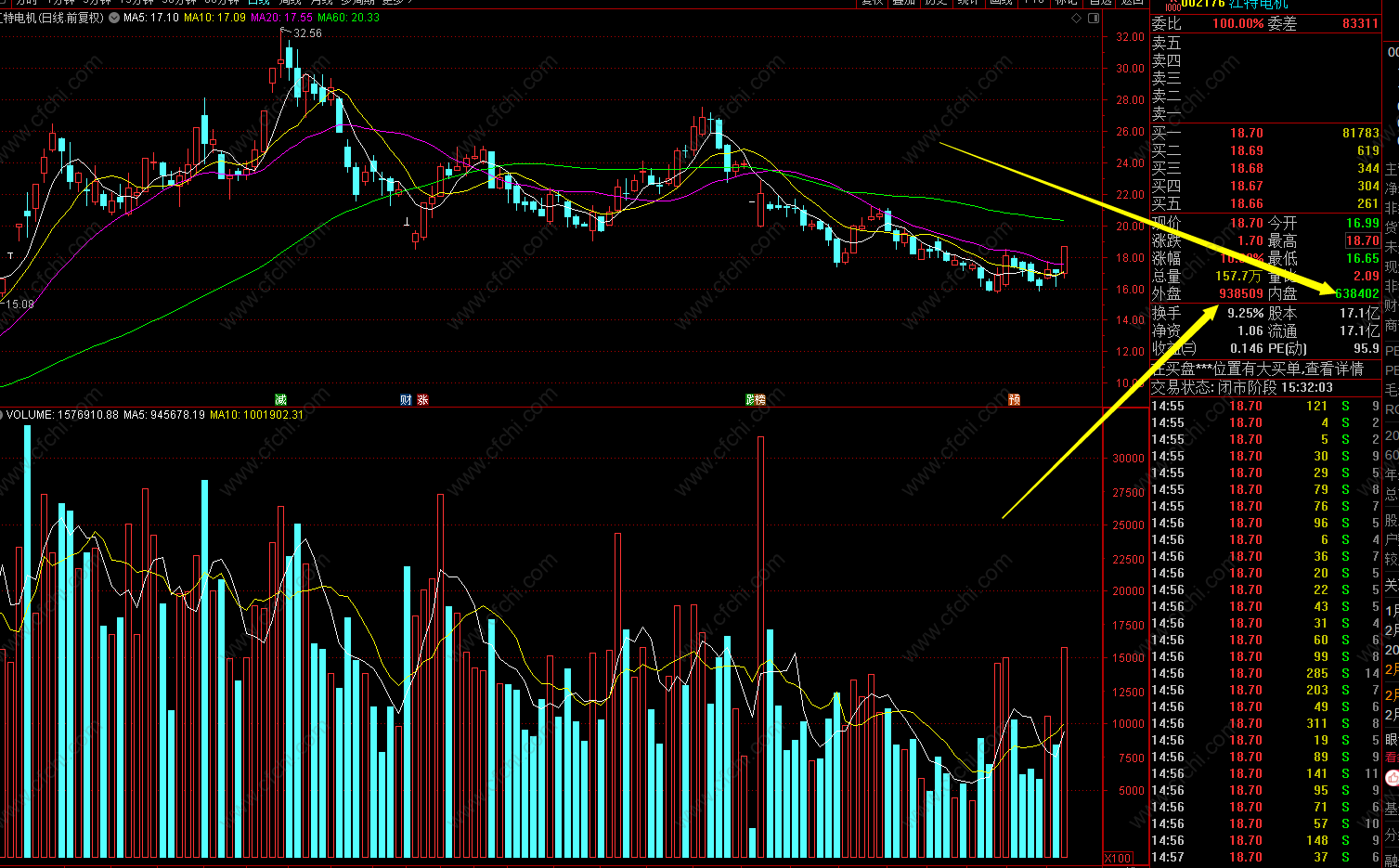The height and width of the screenshot is (868, 1399).
Task: Select the magenta MA20: 17.55 indicator label
Action: coord(281,18)
